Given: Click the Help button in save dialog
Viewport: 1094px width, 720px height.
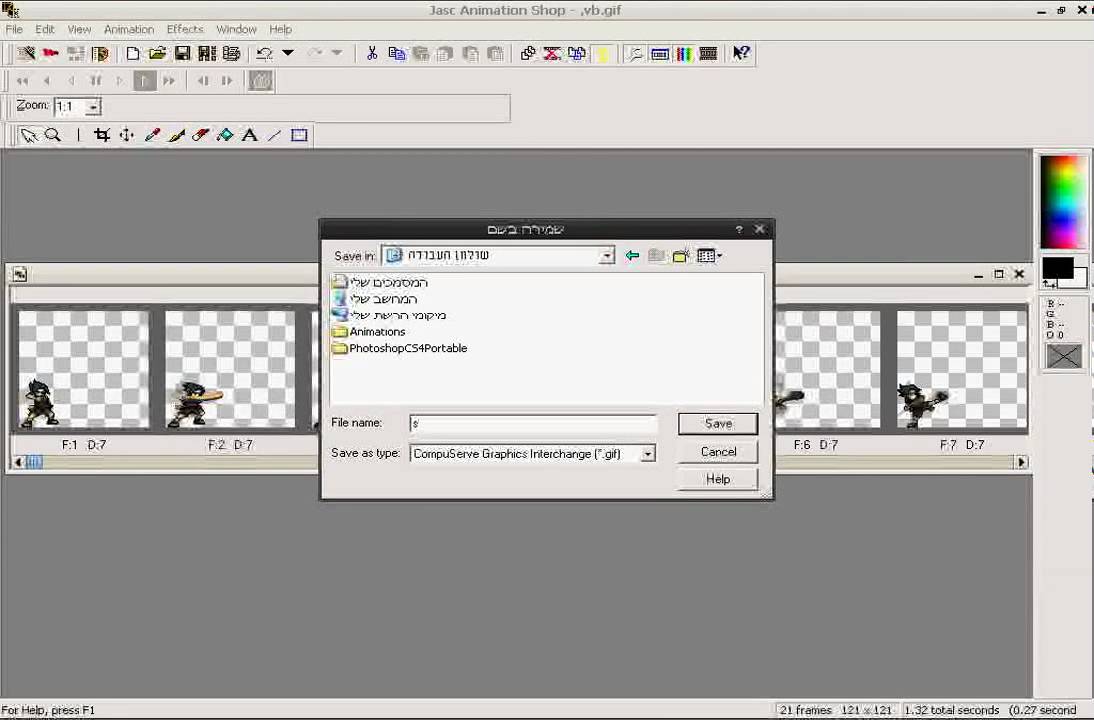Looking at the screenshot, I should coord(718,479).
